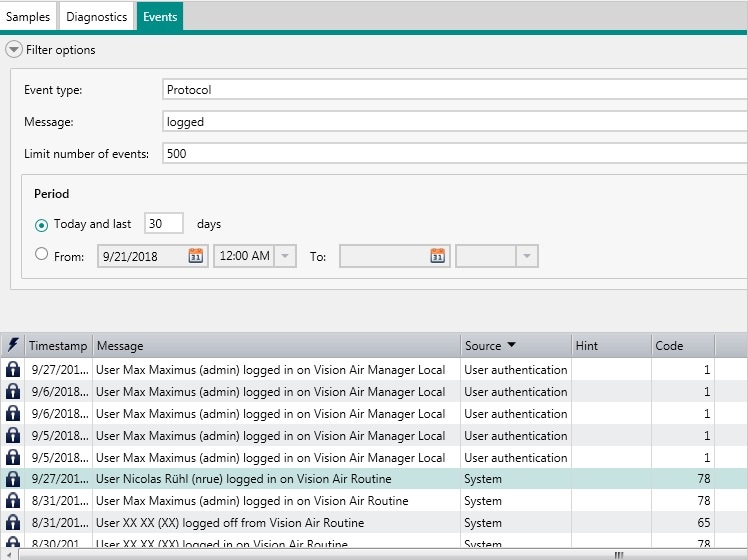748x560 pixels.
Task: Select 'User Max Maximus (admin) logged in on Vision Air Routine'
Action: pyautogui.click(x=252, y=501)
